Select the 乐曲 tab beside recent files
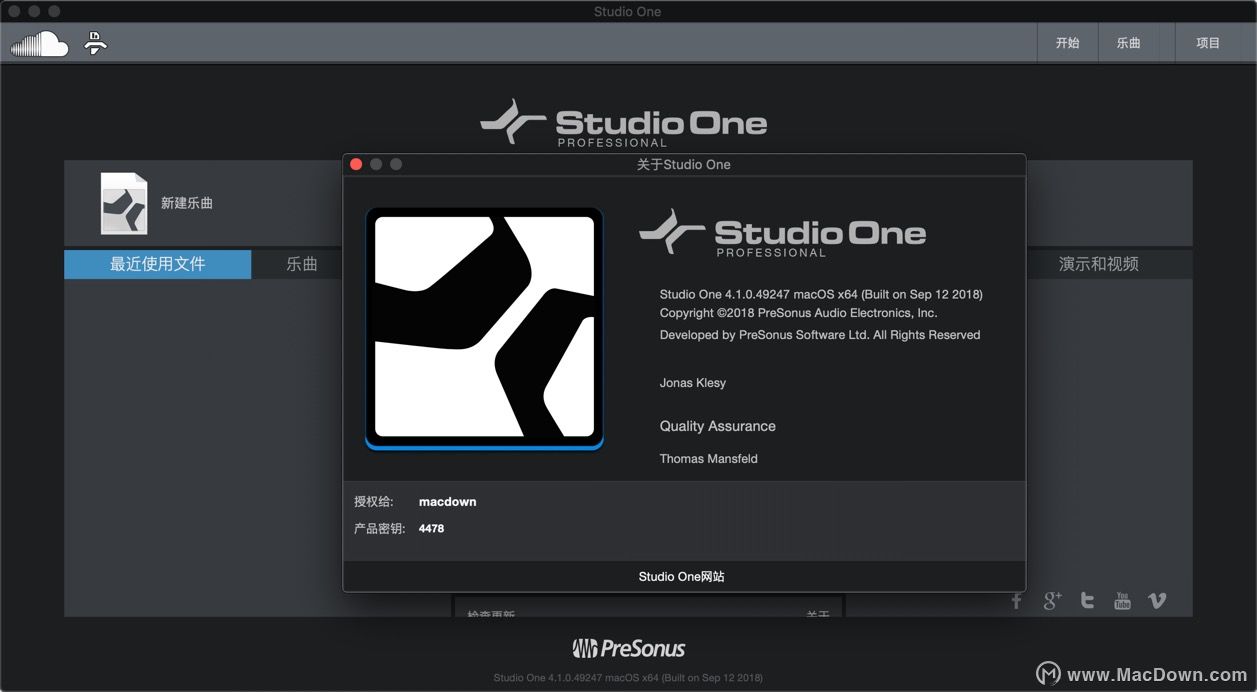1257x692 pixels. click(x=301, y=264)
